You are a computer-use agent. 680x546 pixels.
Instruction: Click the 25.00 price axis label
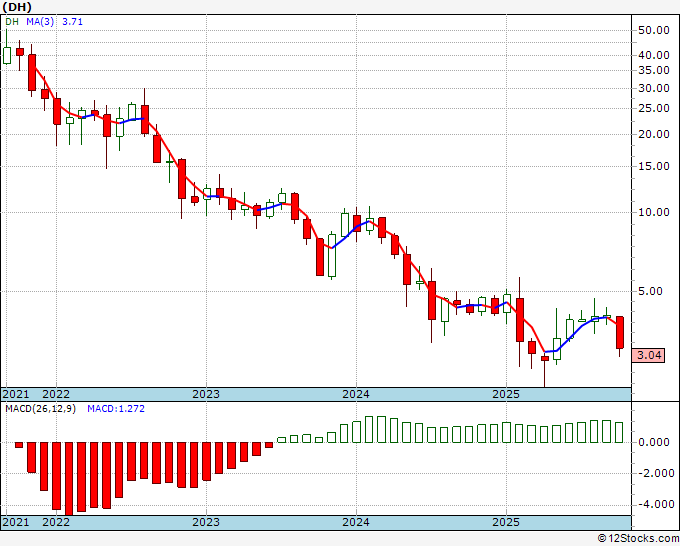[654, 108]
